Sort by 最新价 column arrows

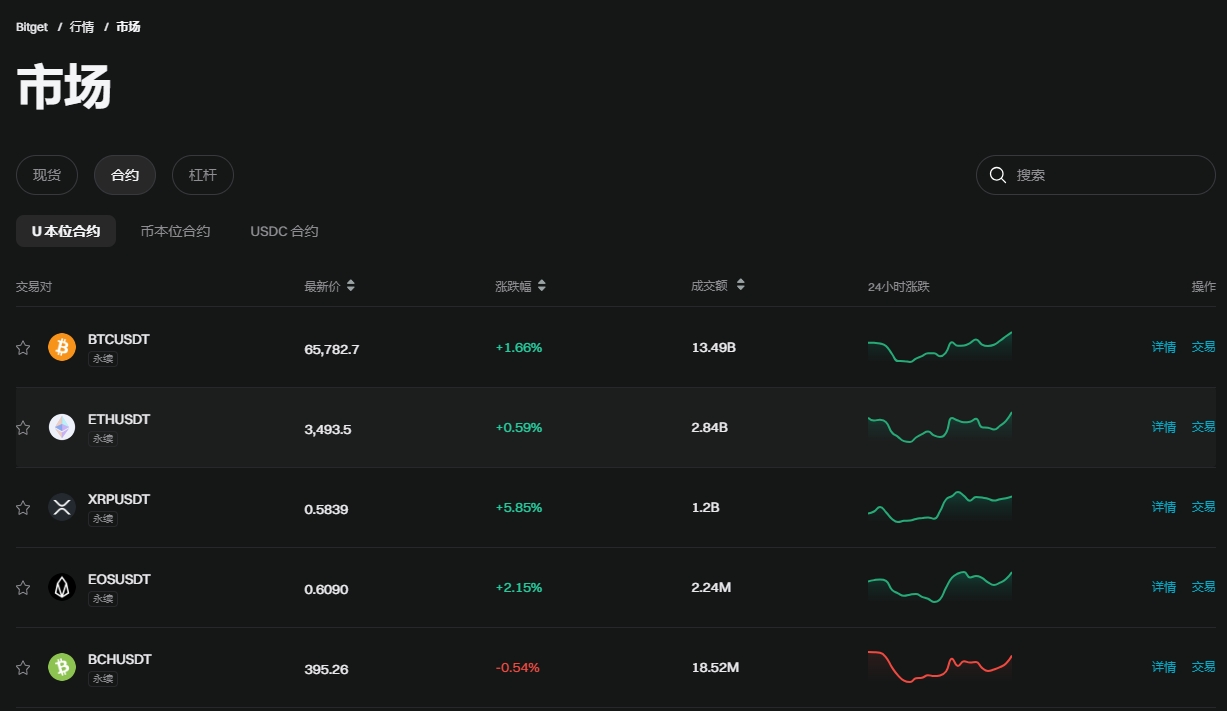pos(351,286)
